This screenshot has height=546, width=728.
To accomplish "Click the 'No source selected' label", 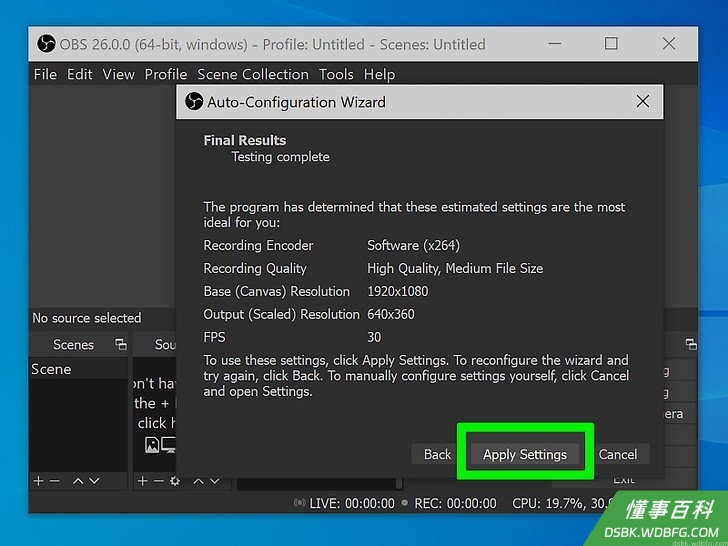I will 86,318.
